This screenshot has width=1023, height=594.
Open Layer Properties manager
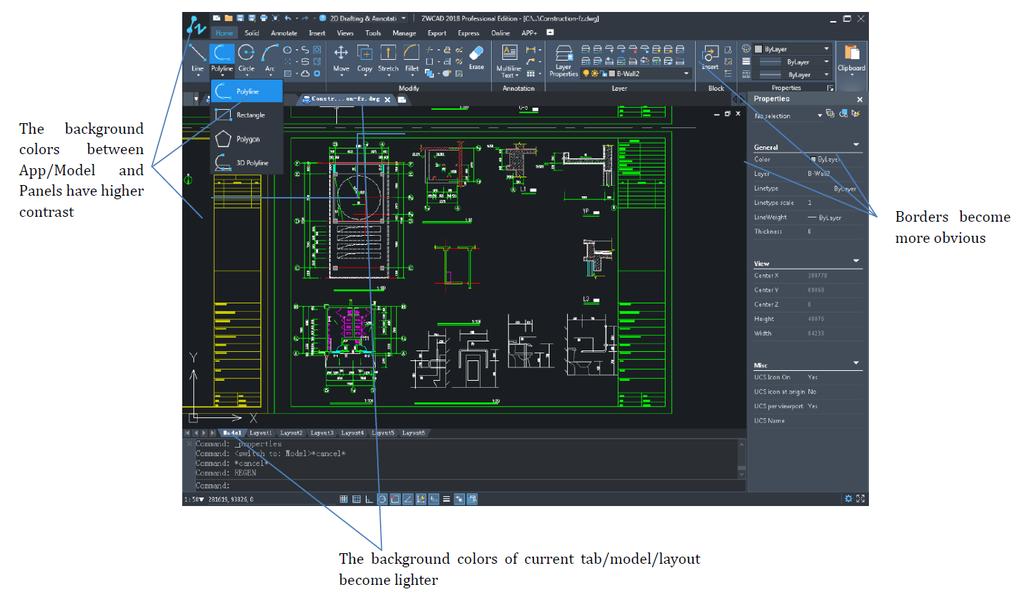pyautogui.click(x=564, y=61)
